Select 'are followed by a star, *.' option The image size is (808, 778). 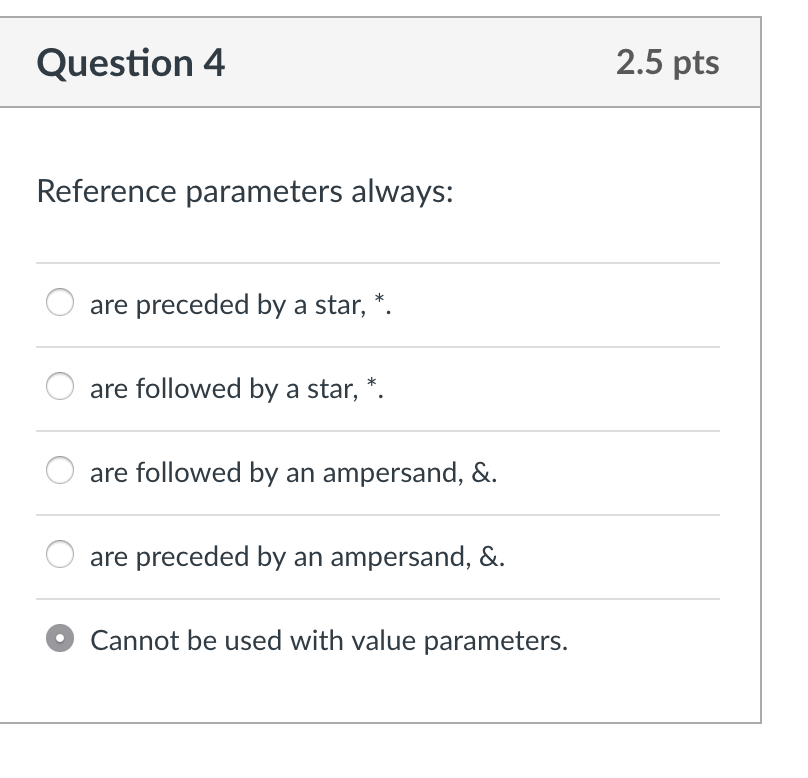pyautogui.click(x=60, y=387)
